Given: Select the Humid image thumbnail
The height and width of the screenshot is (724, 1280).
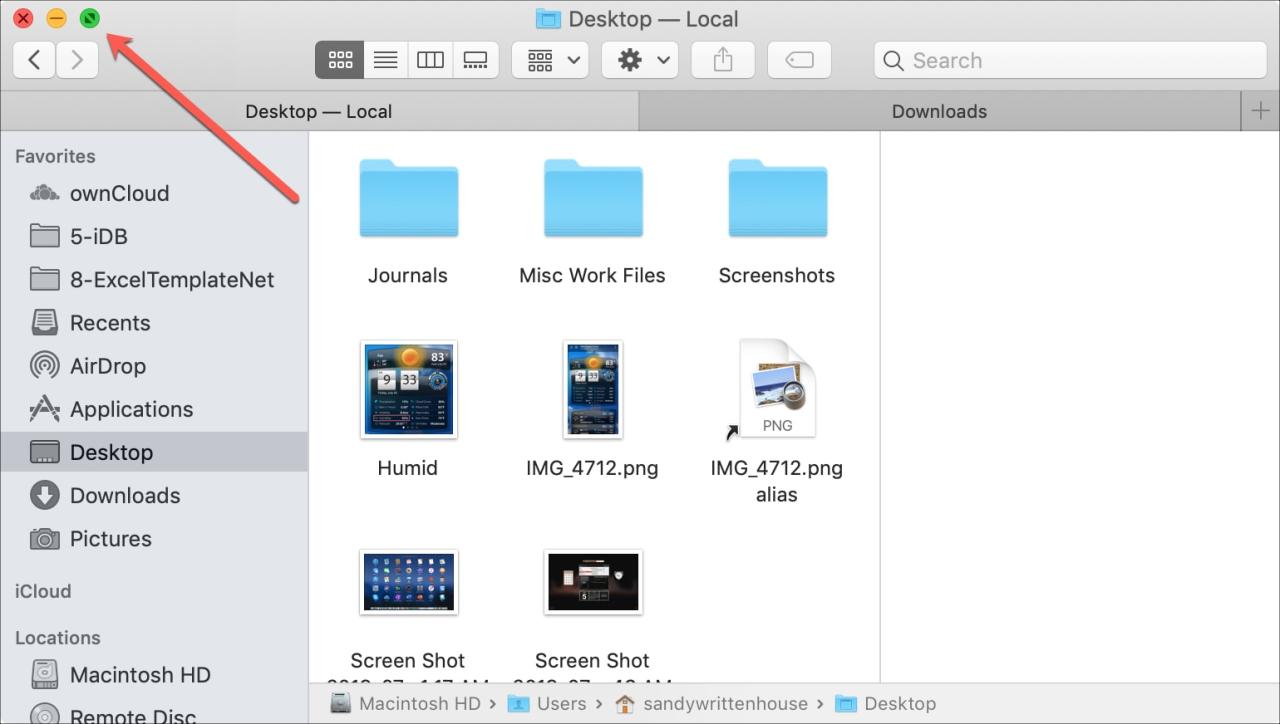Looking at the screenshot, I should coord(408,390).
